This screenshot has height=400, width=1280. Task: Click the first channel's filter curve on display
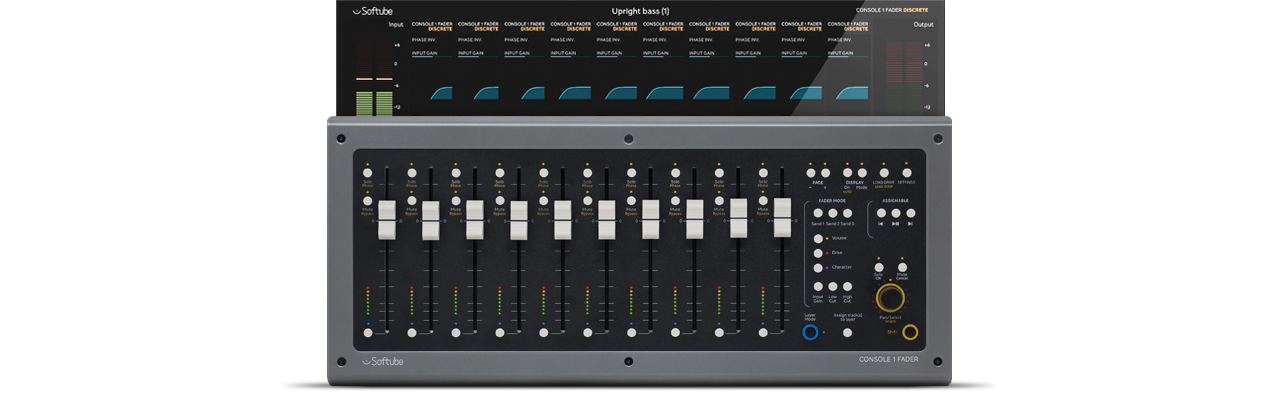click(441, 93)
